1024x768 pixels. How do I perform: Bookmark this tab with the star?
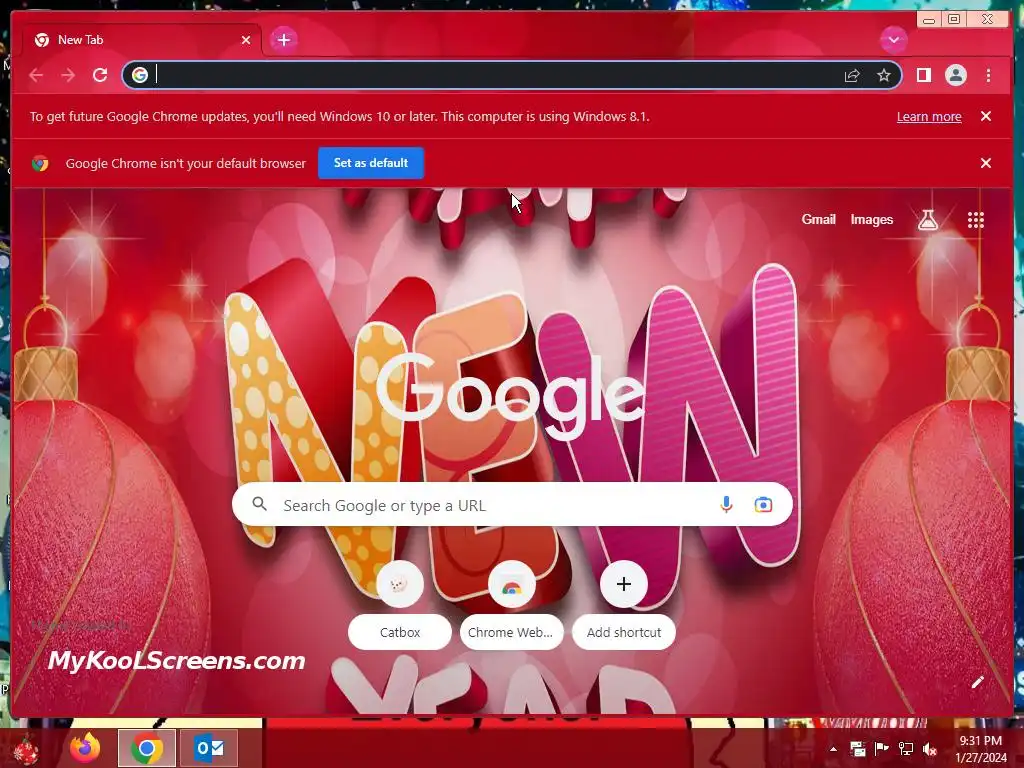coord(884,76)
